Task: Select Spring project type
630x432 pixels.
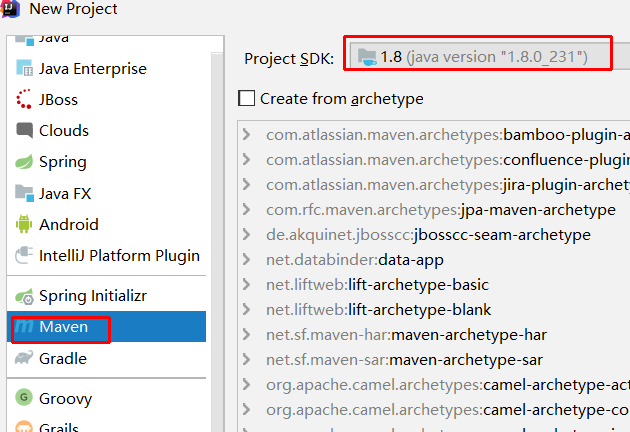Action: (x=106, y=162)
